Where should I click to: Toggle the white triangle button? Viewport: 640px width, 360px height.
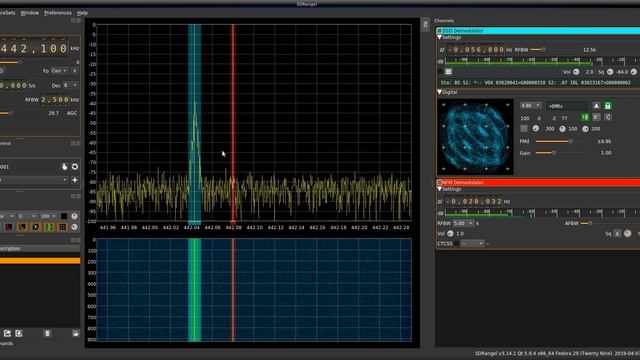pyautogui.click(x=596, y=106)
